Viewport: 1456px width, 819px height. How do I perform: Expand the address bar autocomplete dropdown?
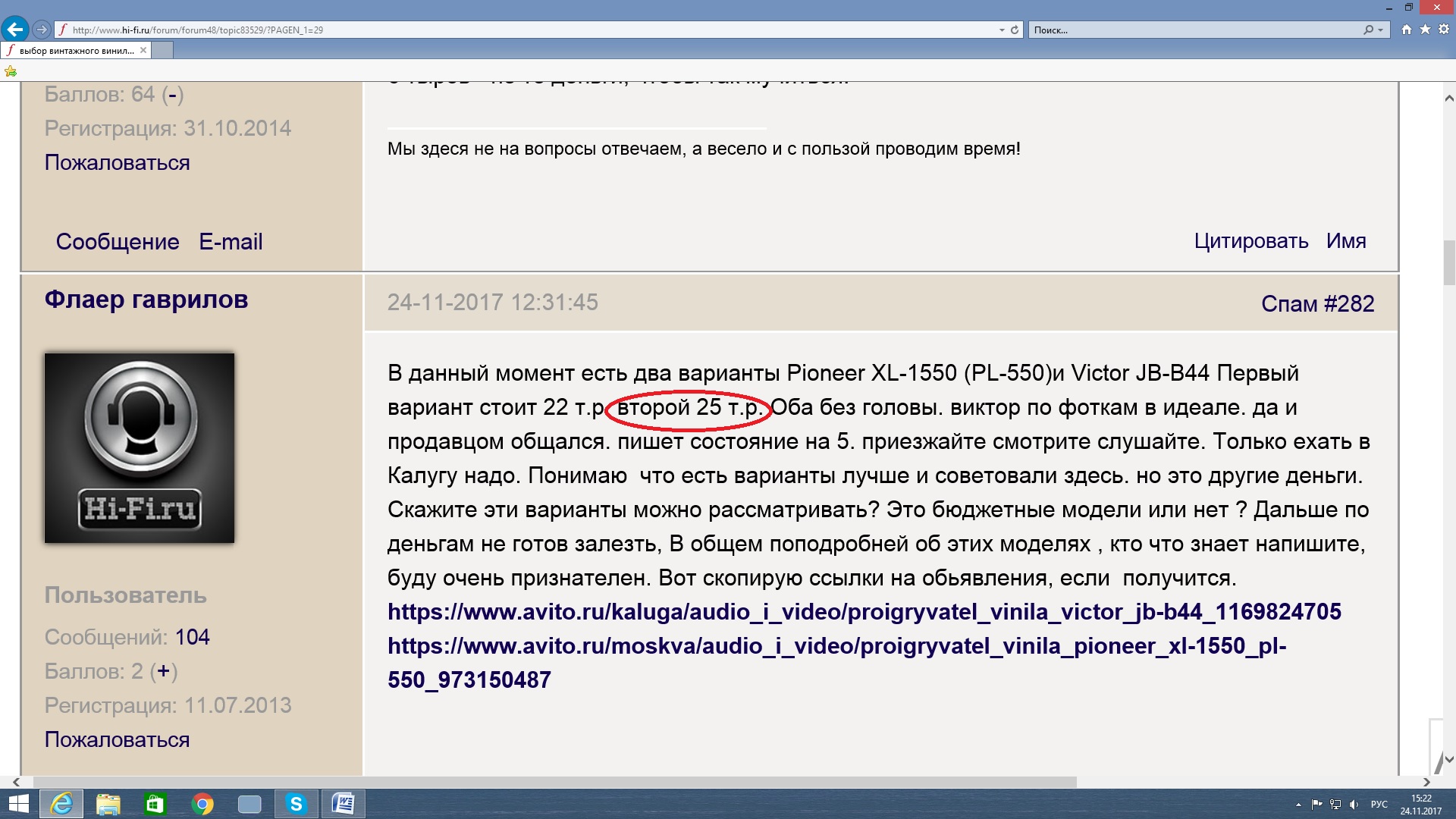1002,30
